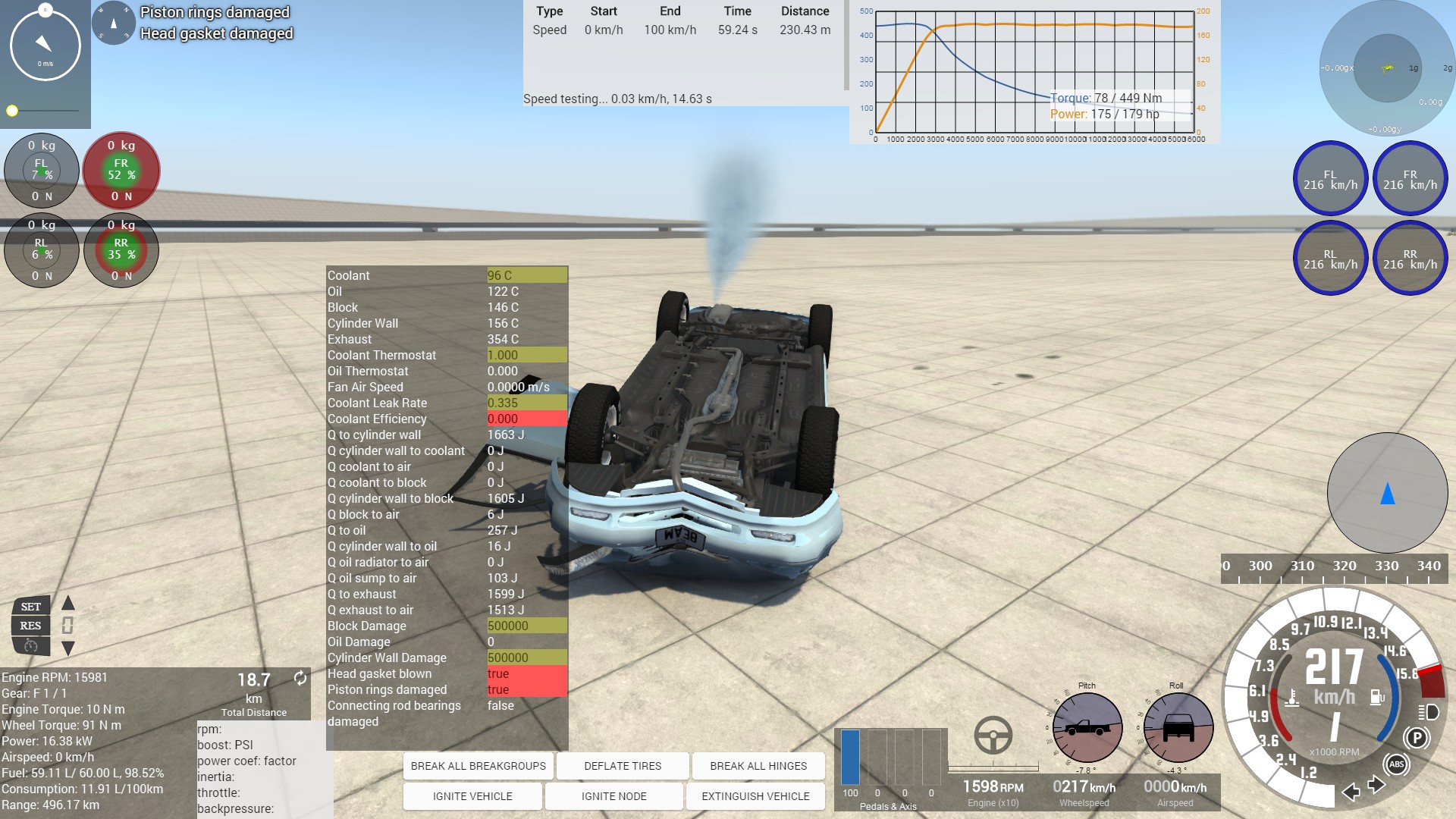The height and width of the screenshot is (819, 1456).
Task: Click the small N-E-S-W compass icon
Action: coord(114,23)
